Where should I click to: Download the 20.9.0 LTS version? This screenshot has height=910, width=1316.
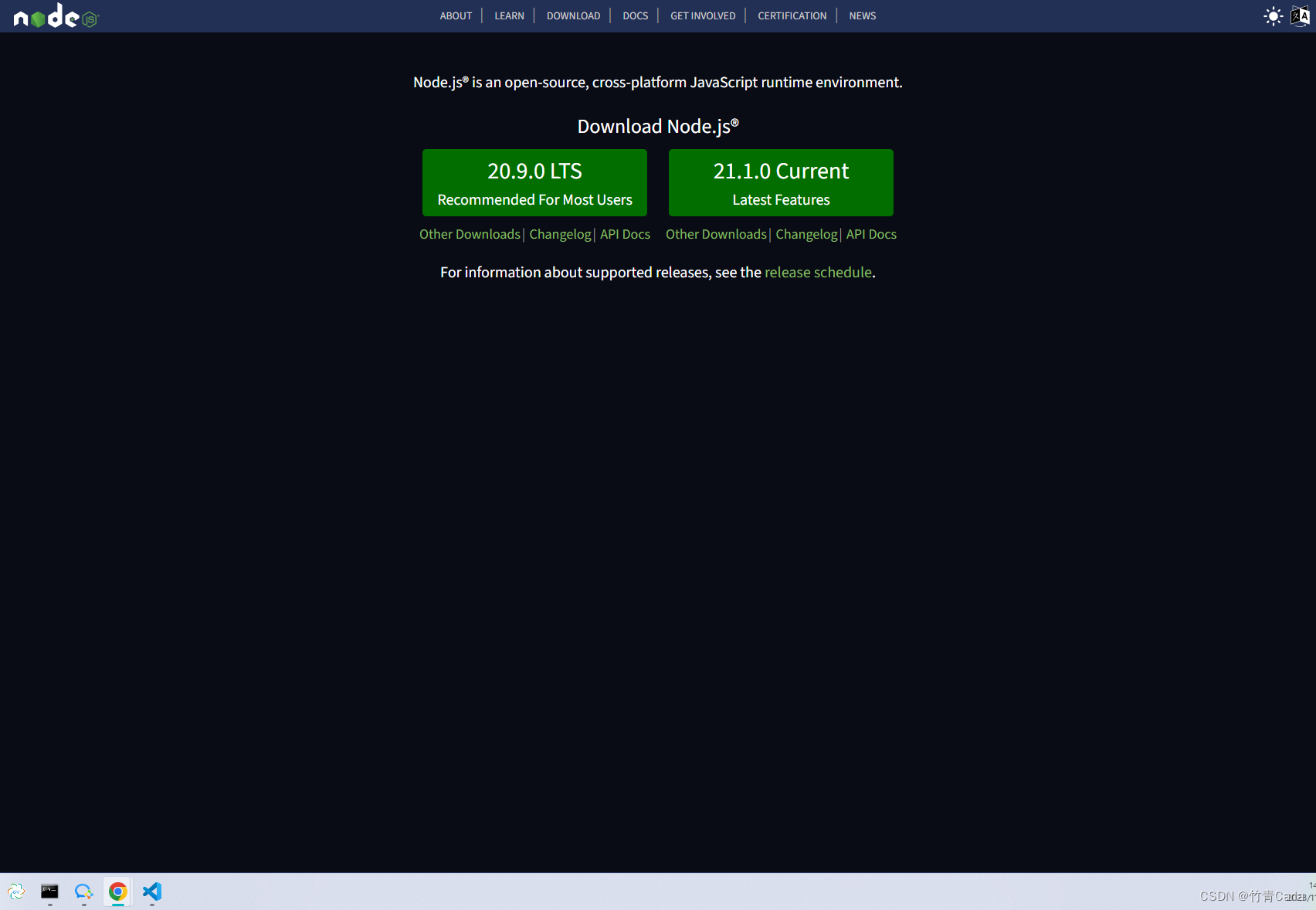point(534,182)
